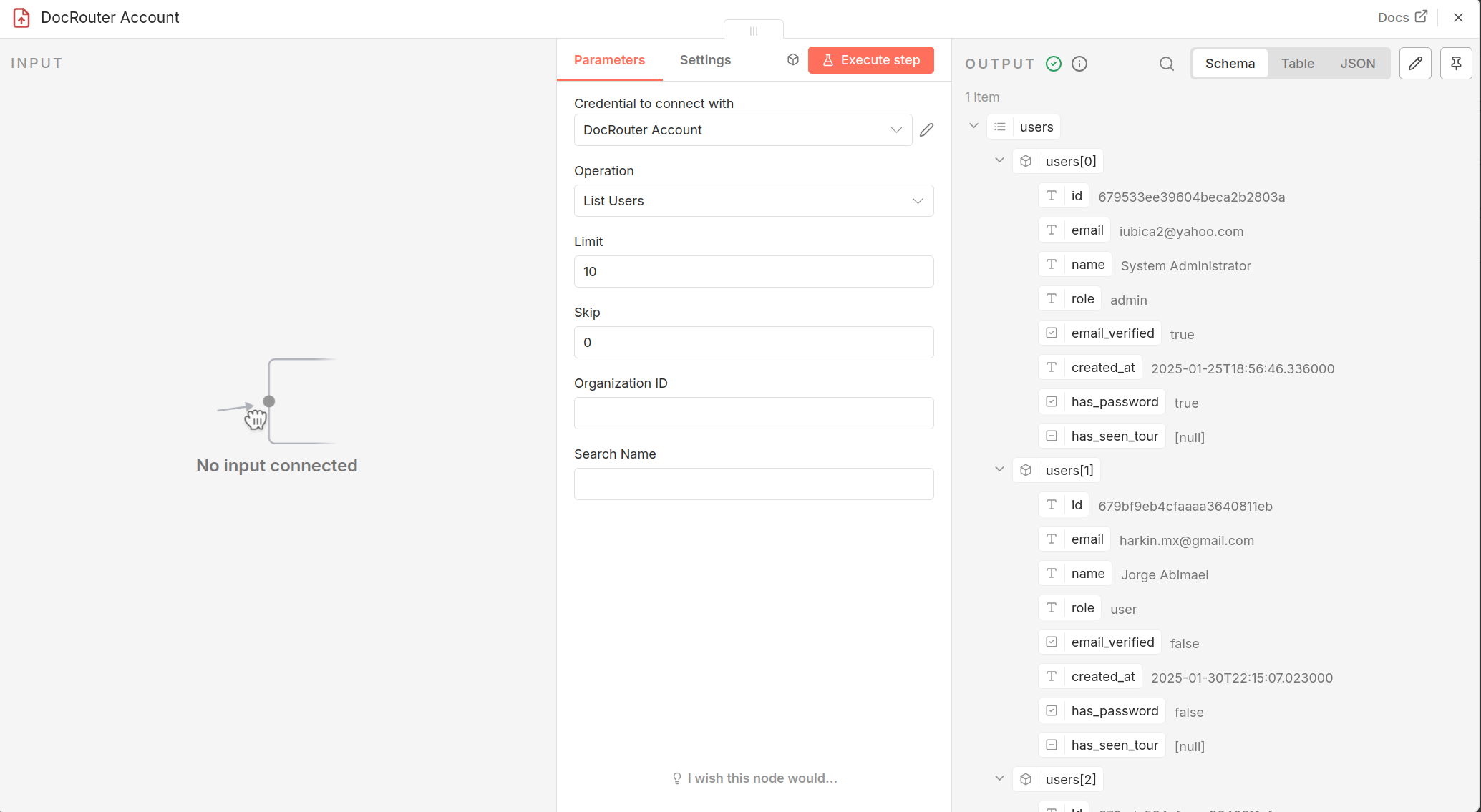This screenshot has width=1481, height=812.
Task: Click the lightbulb next to 'I wish this node would'
Action: (677, 778)
